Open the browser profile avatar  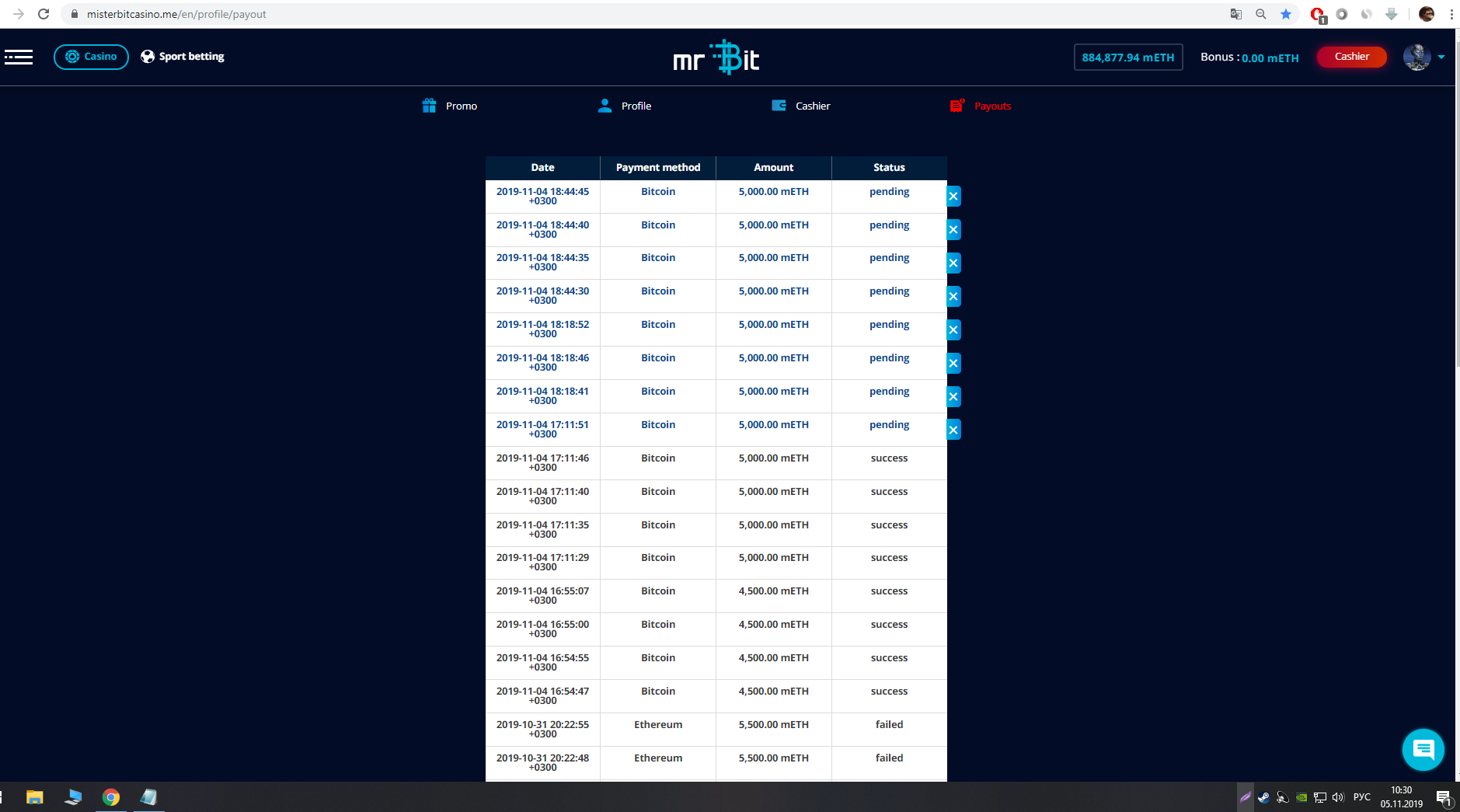(1427, 14)
